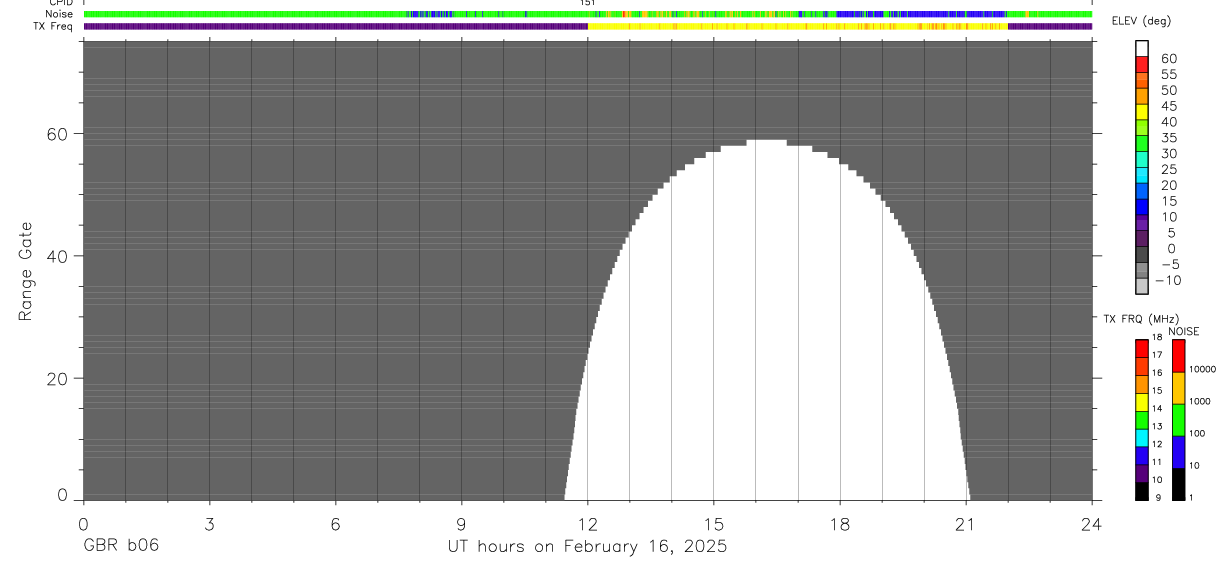1228x567 pixels.
Task: Click the yellow section of the TX Freq strip
Action: 797,26
